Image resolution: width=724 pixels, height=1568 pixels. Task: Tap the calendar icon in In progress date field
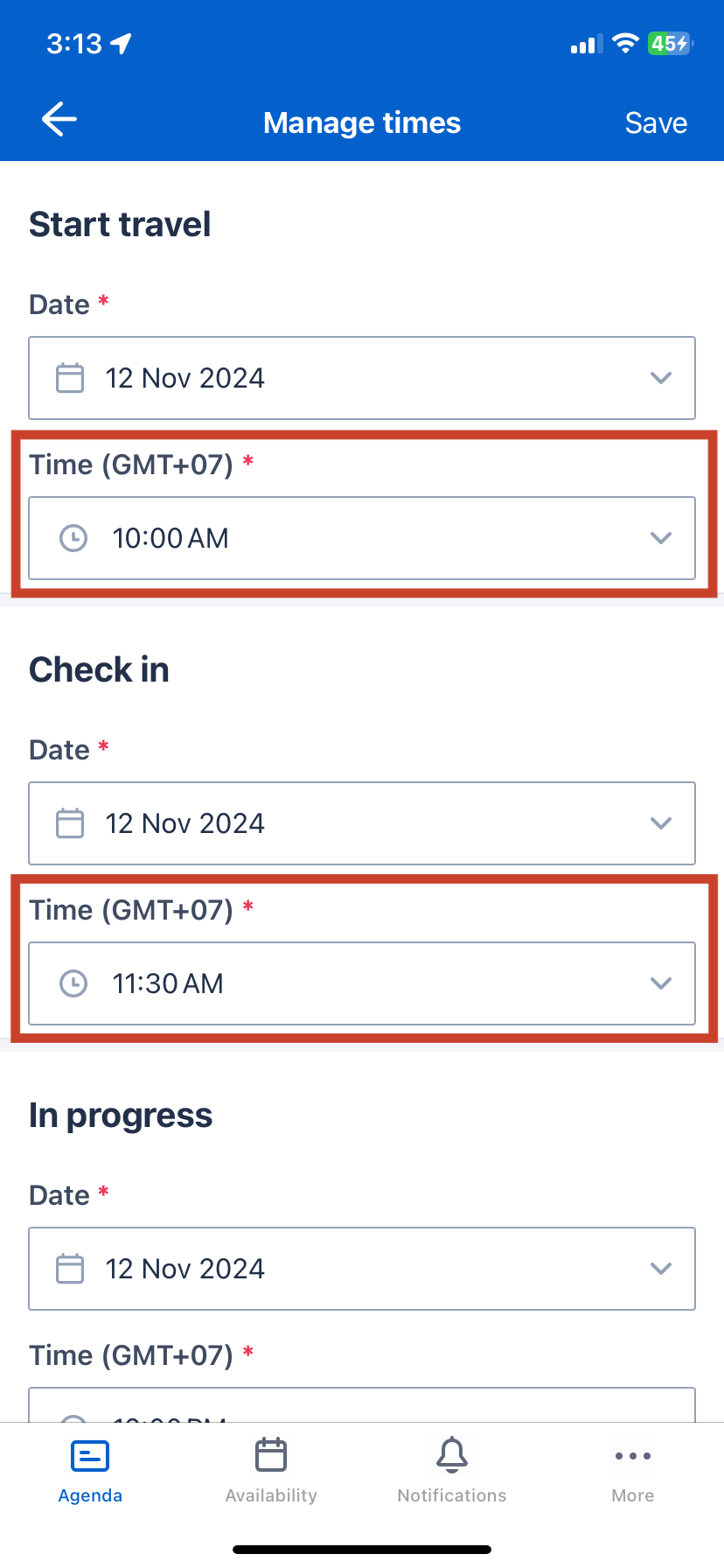click(70, 1269)
